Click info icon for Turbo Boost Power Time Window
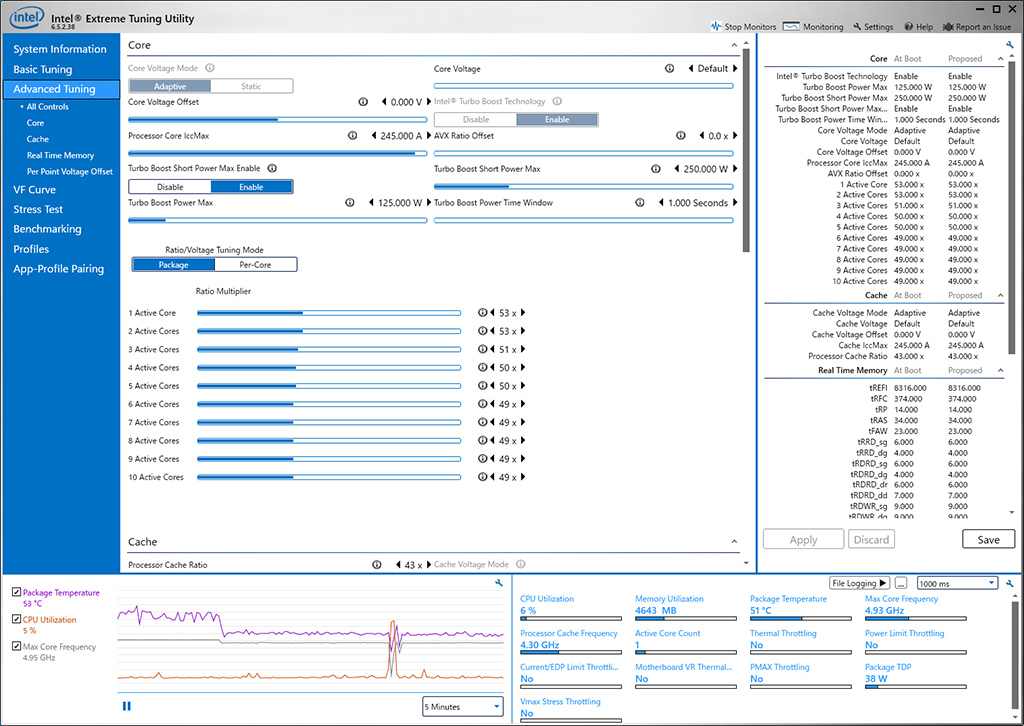This screenshot has height=726, width=1024. tap(640, 202)
